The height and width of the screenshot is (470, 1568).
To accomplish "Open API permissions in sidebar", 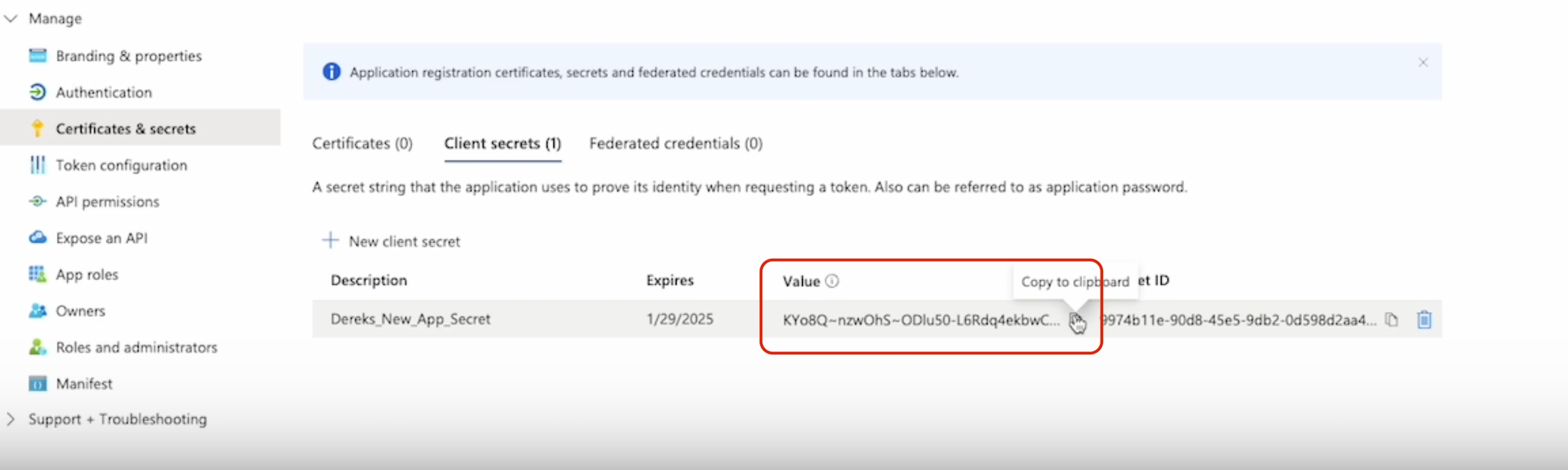I will coord(108,202).
